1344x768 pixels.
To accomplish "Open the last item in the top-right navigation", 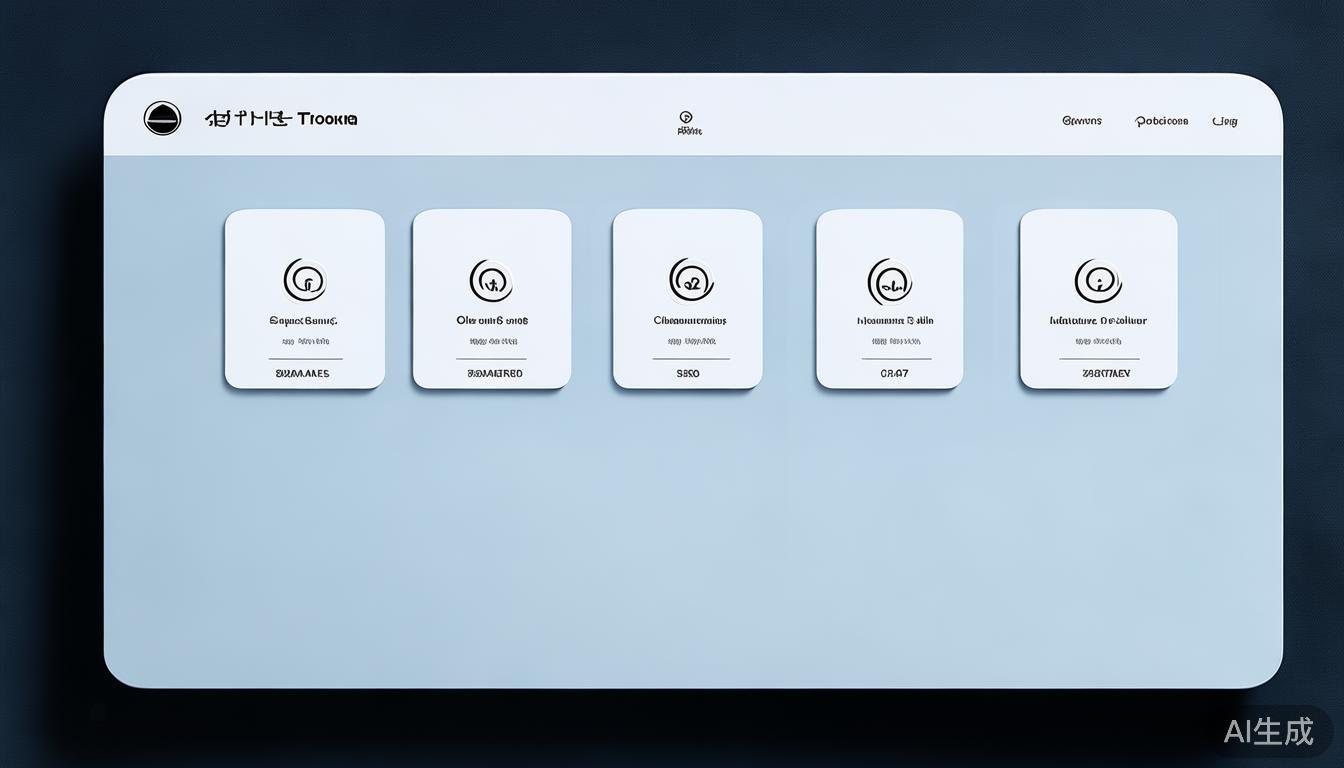I will tap(1225, 121).
